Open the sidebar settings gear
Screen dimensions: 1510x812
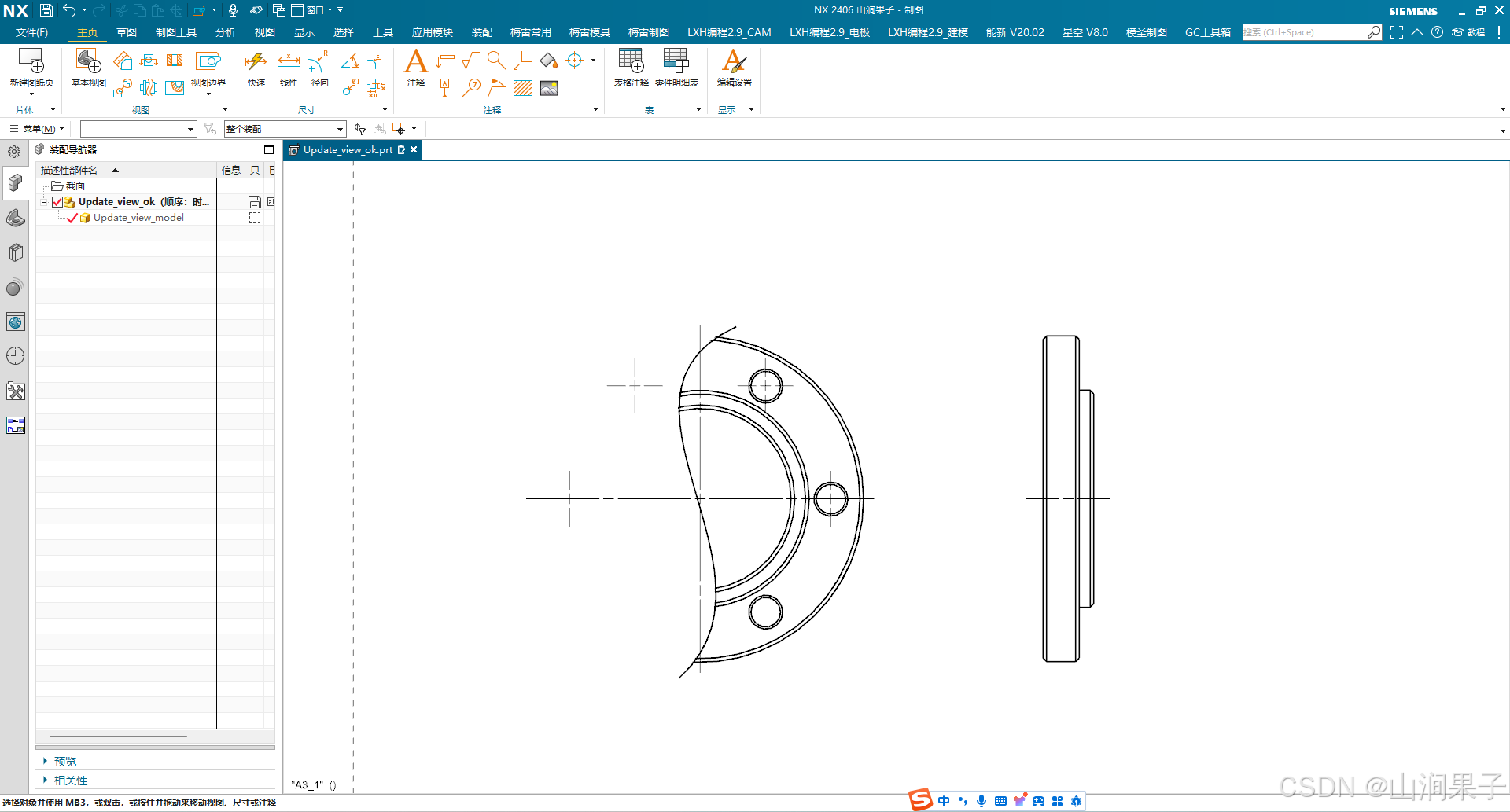(14, 152)
